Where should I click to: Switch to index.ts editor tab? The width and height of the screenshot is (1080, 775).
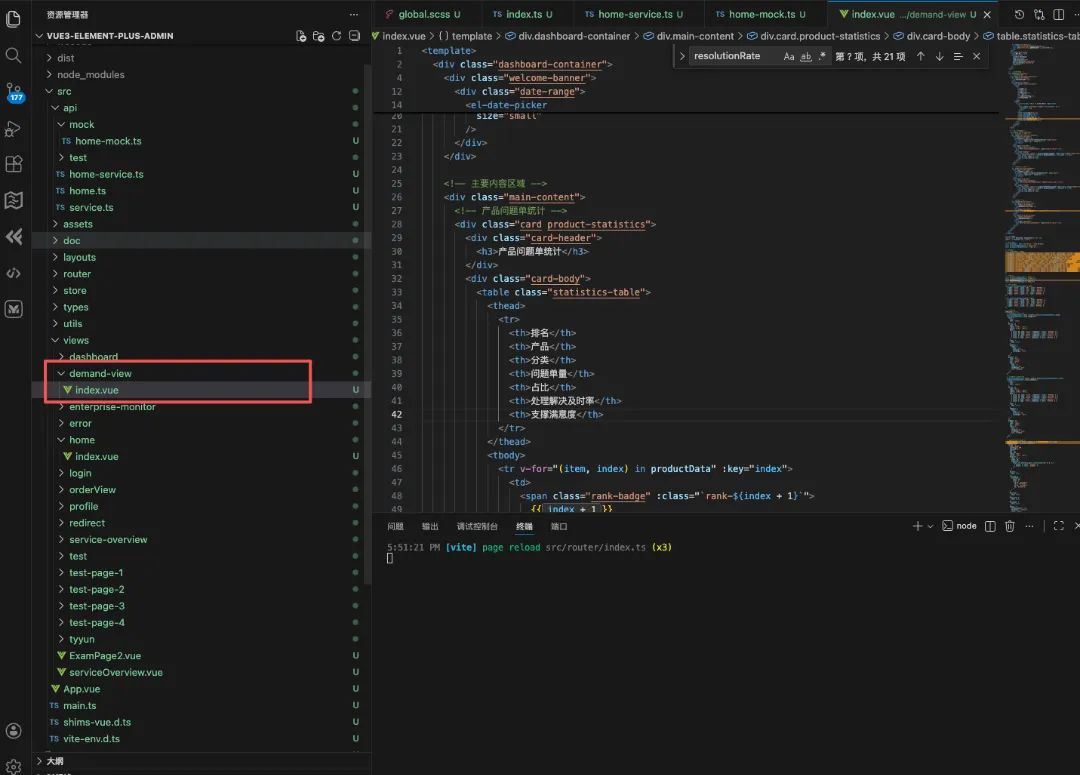[x=523, y=14]
